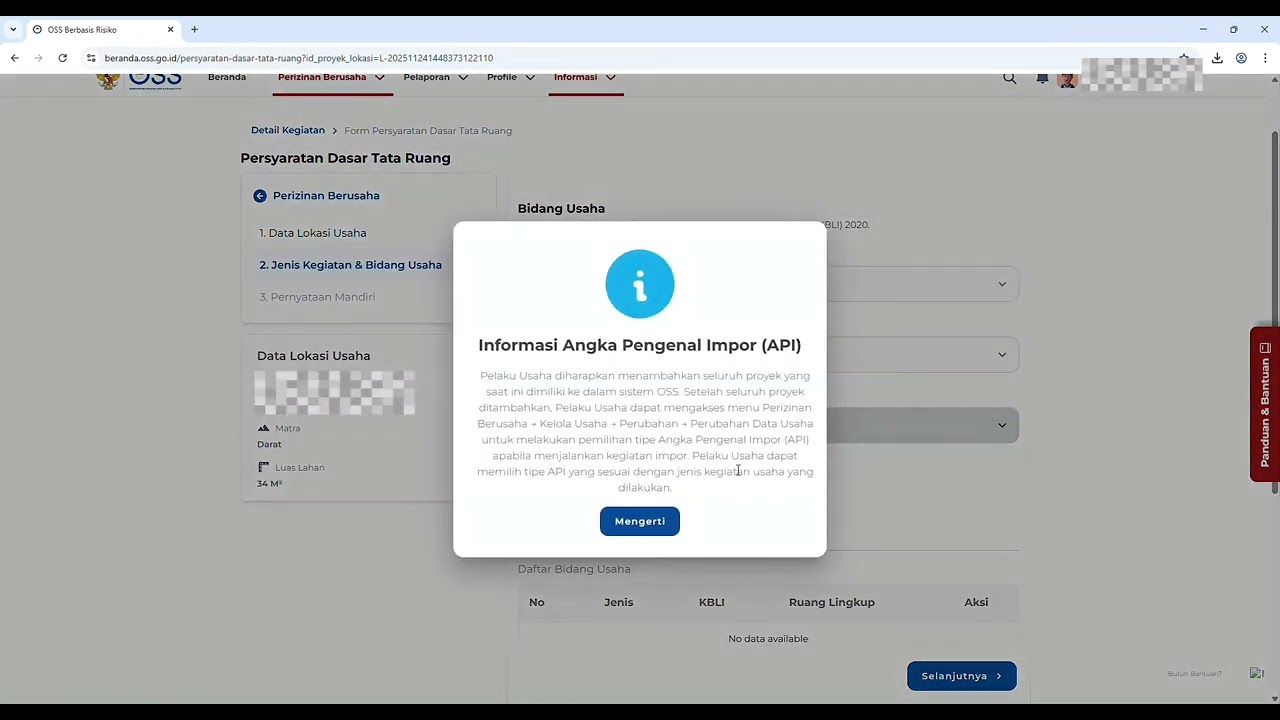
Task: Select step 1. Data Lokasi Usaha
Action: (x=313, y=233)
